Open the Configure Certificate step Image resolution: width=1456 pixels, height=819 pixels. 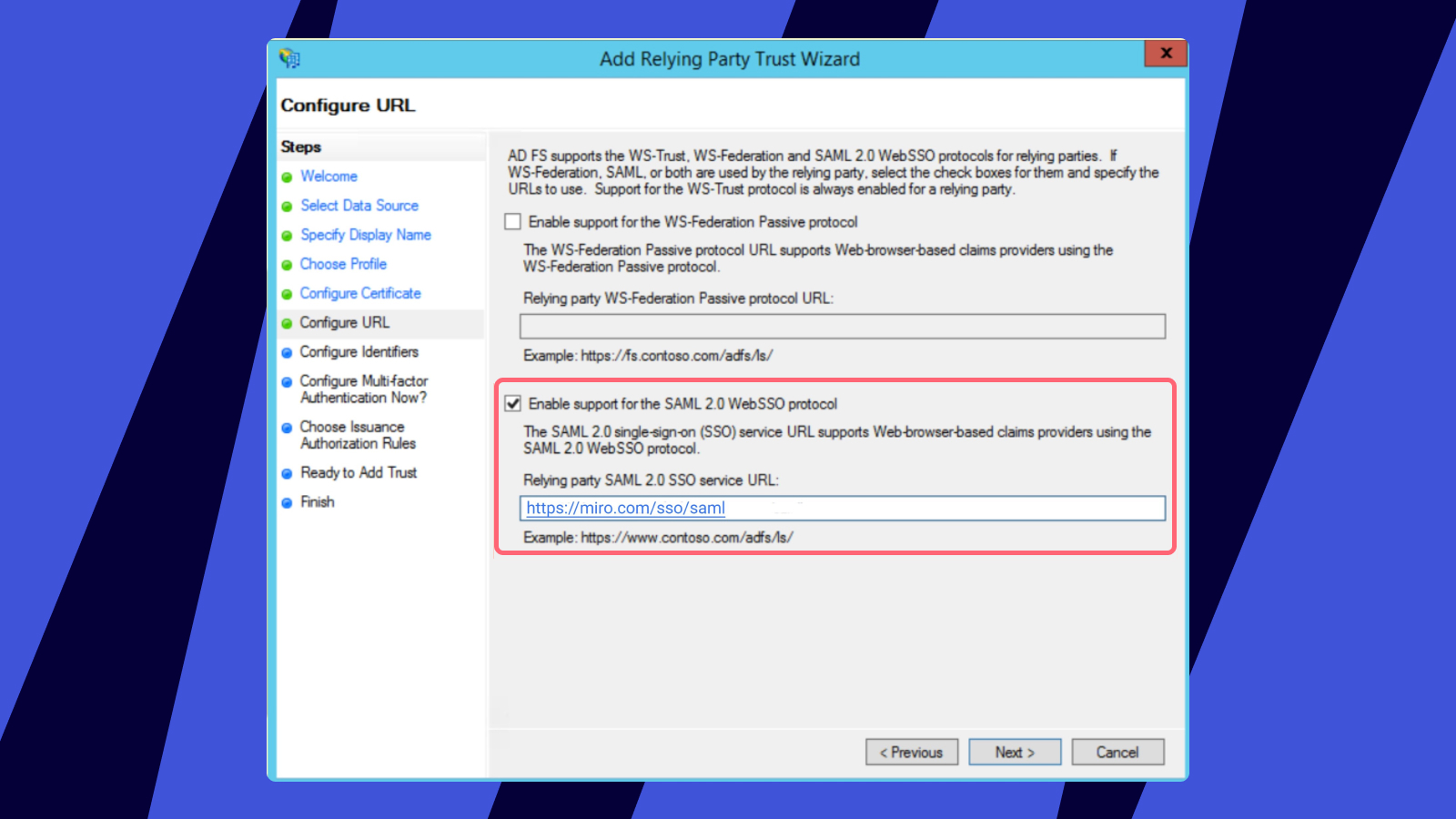(360, 293)
